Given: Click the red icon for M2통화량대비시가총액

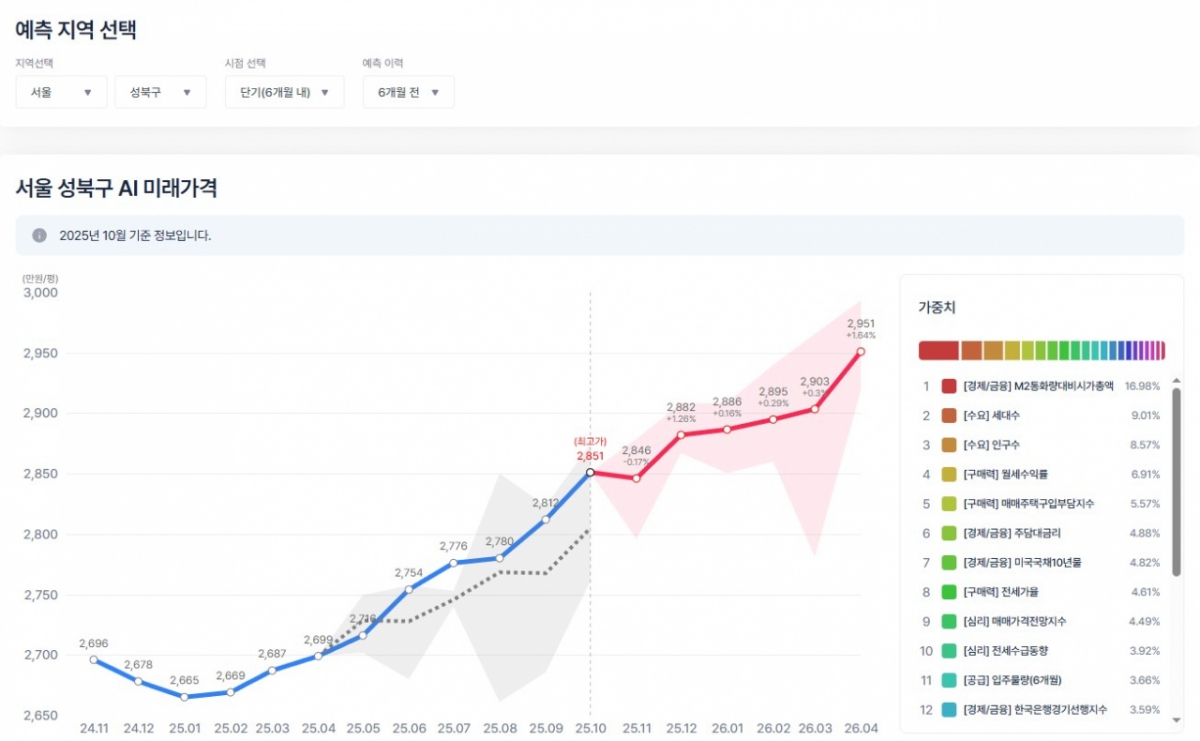Looking at the screenshot, I should coord(949,386).
